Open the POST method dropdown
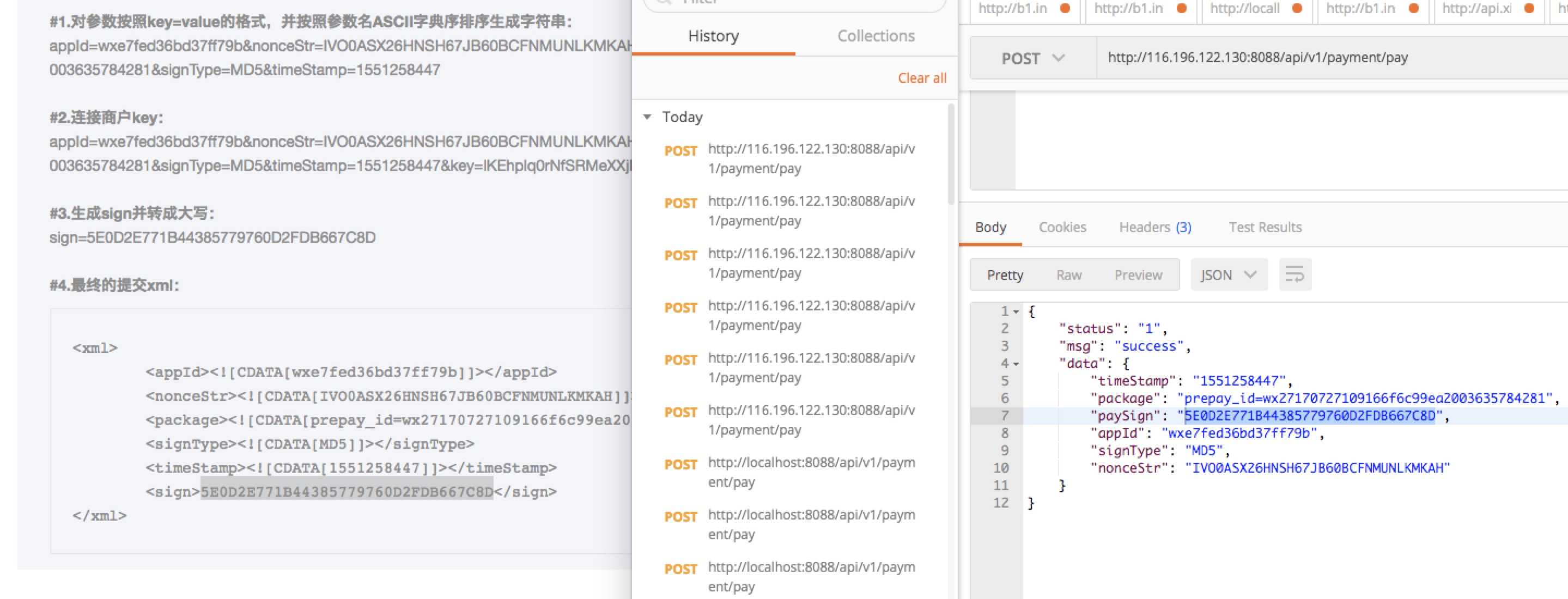 click(x=1033, y=58)
